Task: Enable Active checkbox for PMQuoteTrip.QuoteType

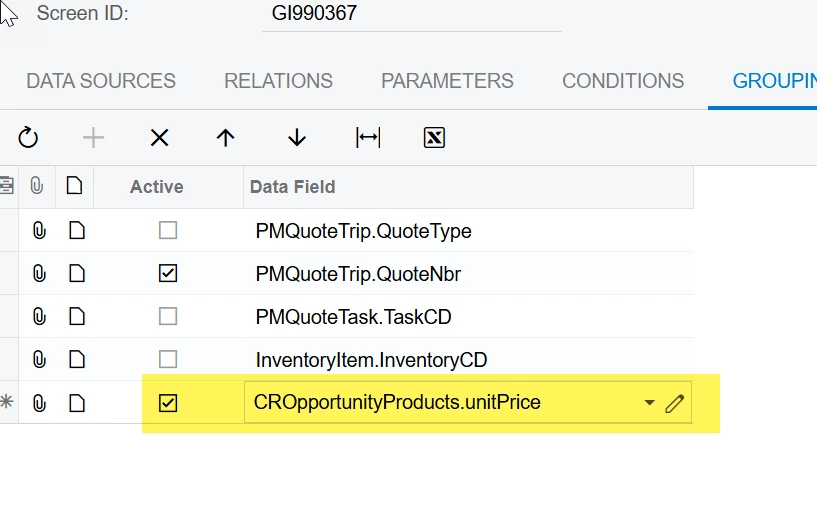Action: coord(168,231)
